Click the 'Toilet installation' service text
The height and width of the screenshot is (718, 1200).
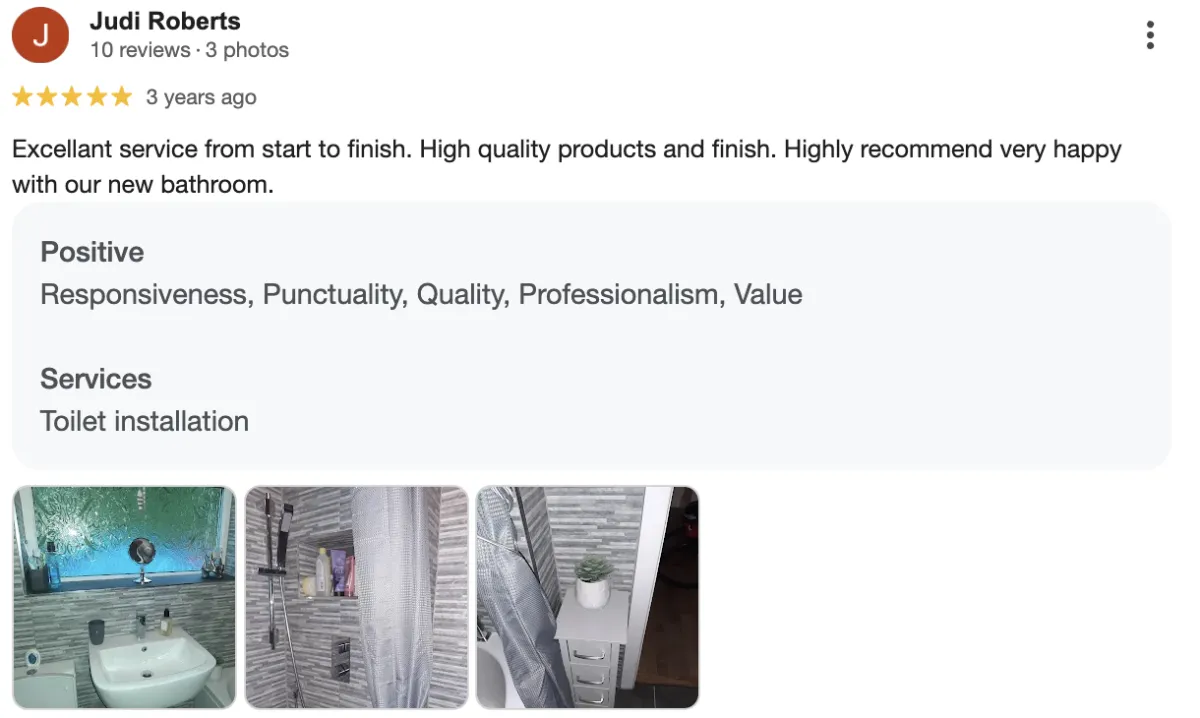[145, 422]
